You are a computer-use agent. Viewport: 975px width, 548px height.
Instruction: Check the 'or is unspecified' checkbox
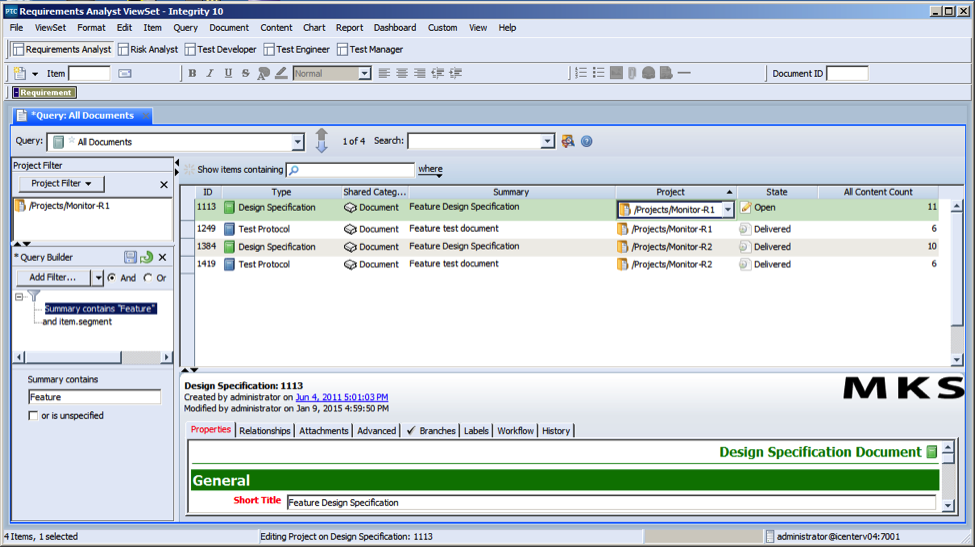pos(33,416)
